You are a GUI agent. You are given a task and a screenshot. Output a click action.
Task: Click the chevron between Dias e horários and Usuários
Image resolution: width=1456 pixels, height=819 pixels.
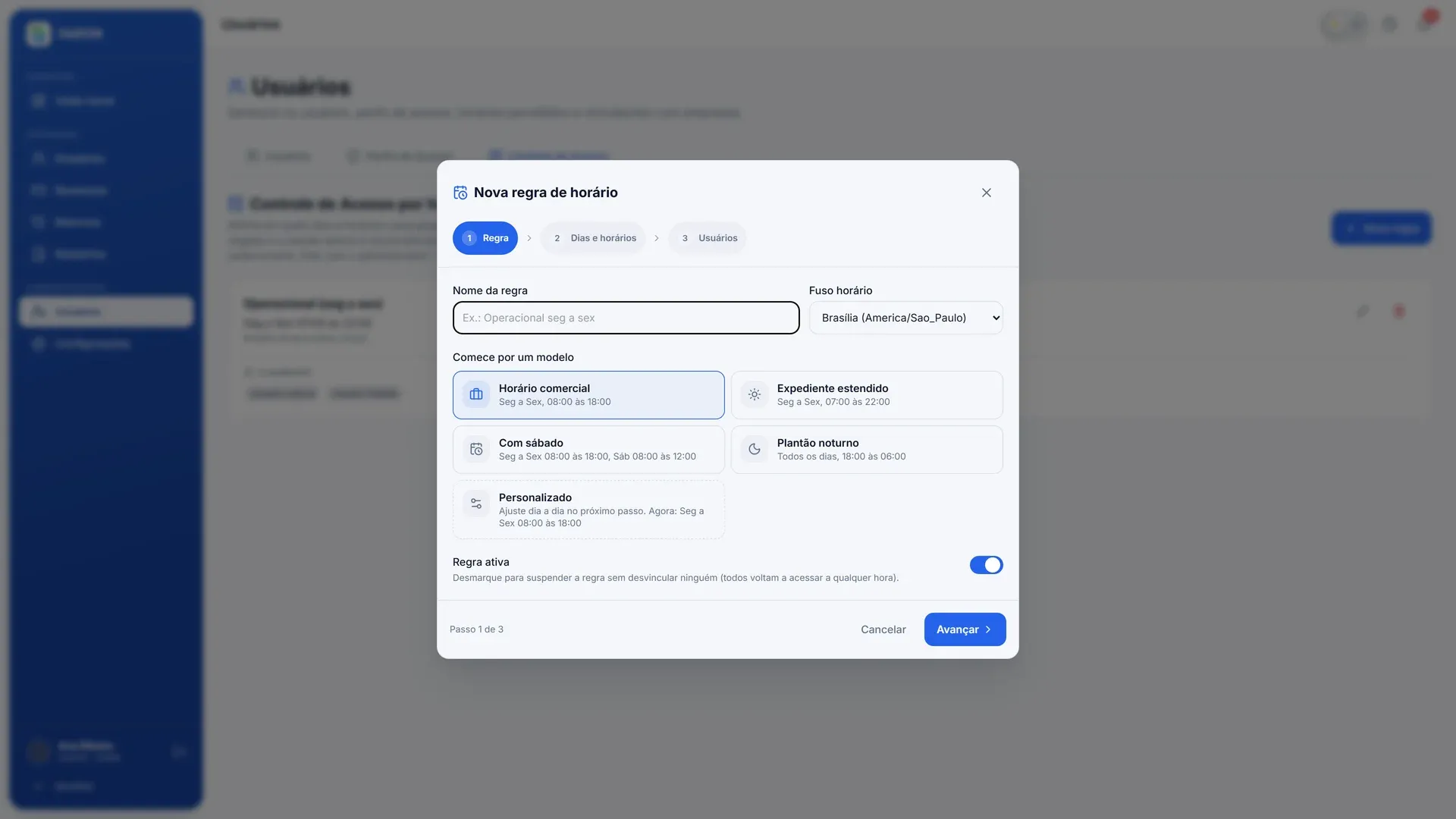[x=657, y=238]
